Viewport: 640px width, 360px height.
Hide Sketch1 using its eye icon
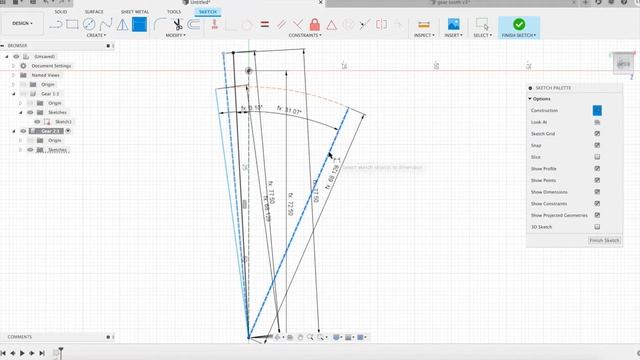(x=37, y=122)
